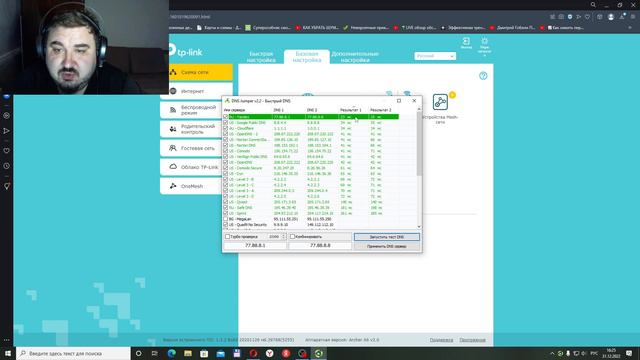Open the Приложение link in the footer
The width and height of the screenshot is (640, 360).
(472, 340)
